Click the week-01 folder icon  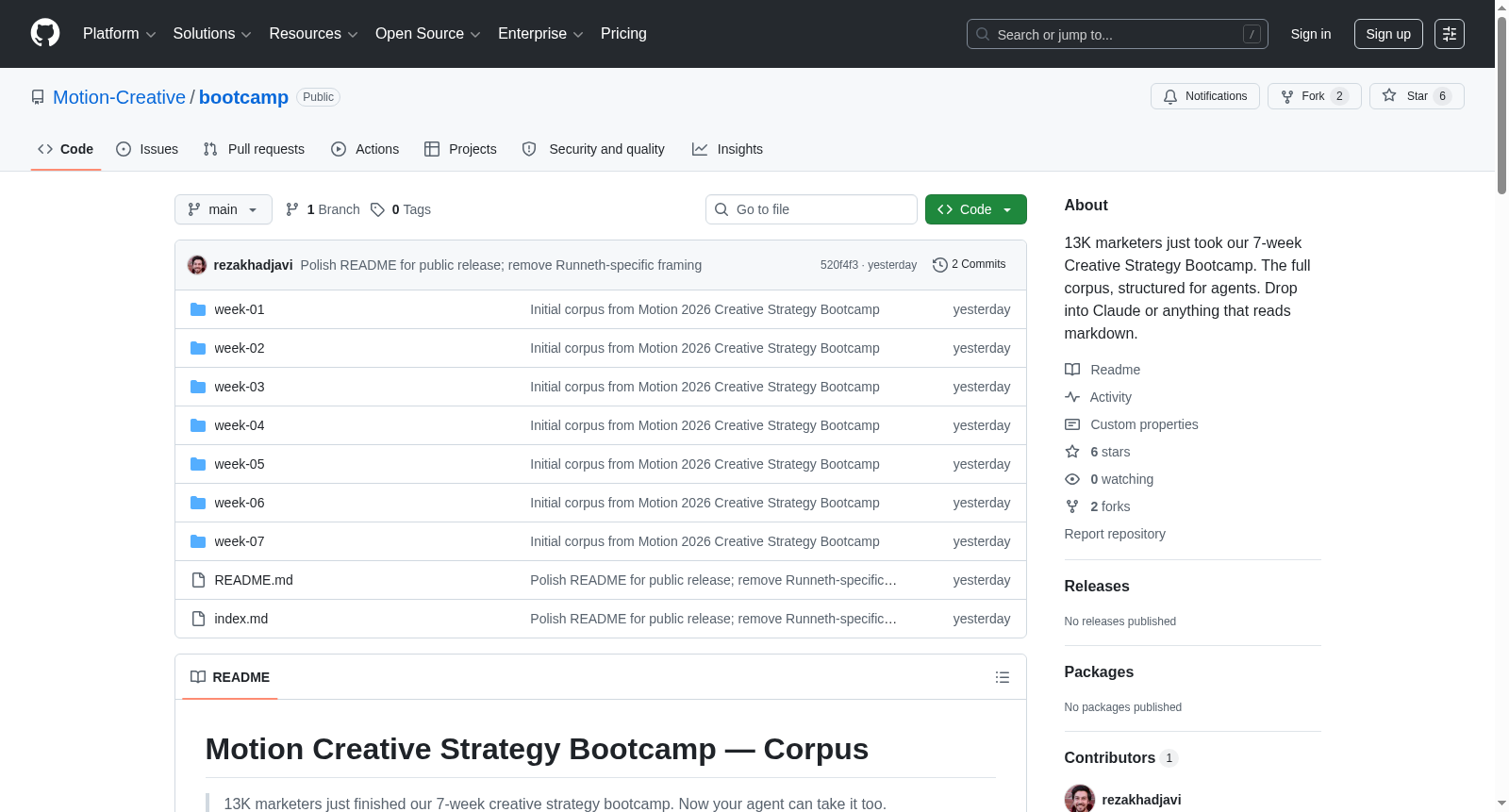[198, 309]
